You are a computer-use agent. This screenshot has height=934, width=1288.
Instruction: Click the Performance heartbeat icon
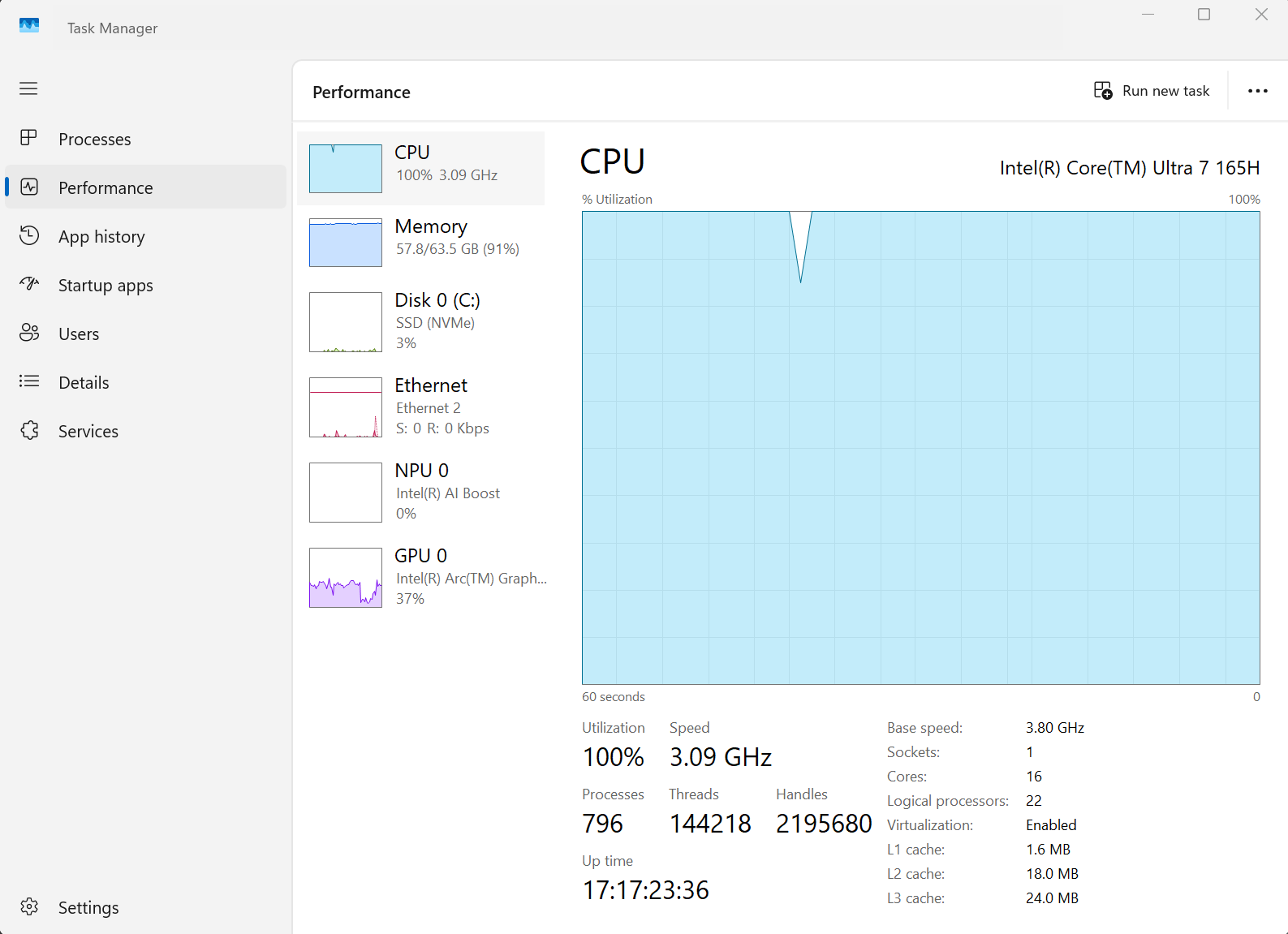pyautogui.click(x=29, y=187)
